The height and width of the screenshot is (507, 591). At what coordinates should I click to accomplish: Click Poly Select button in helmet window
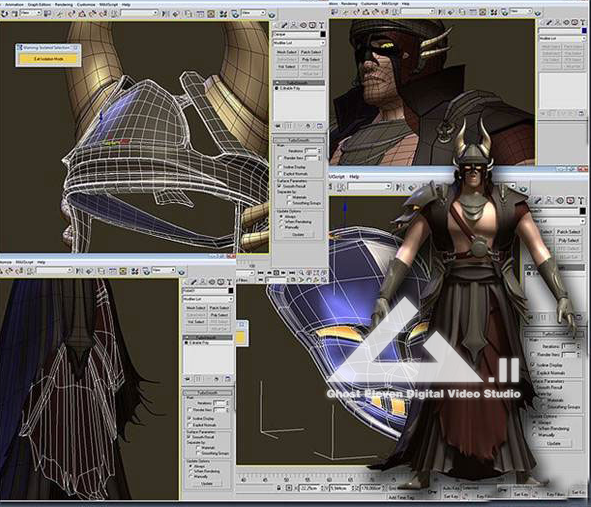tap(311, 60)
